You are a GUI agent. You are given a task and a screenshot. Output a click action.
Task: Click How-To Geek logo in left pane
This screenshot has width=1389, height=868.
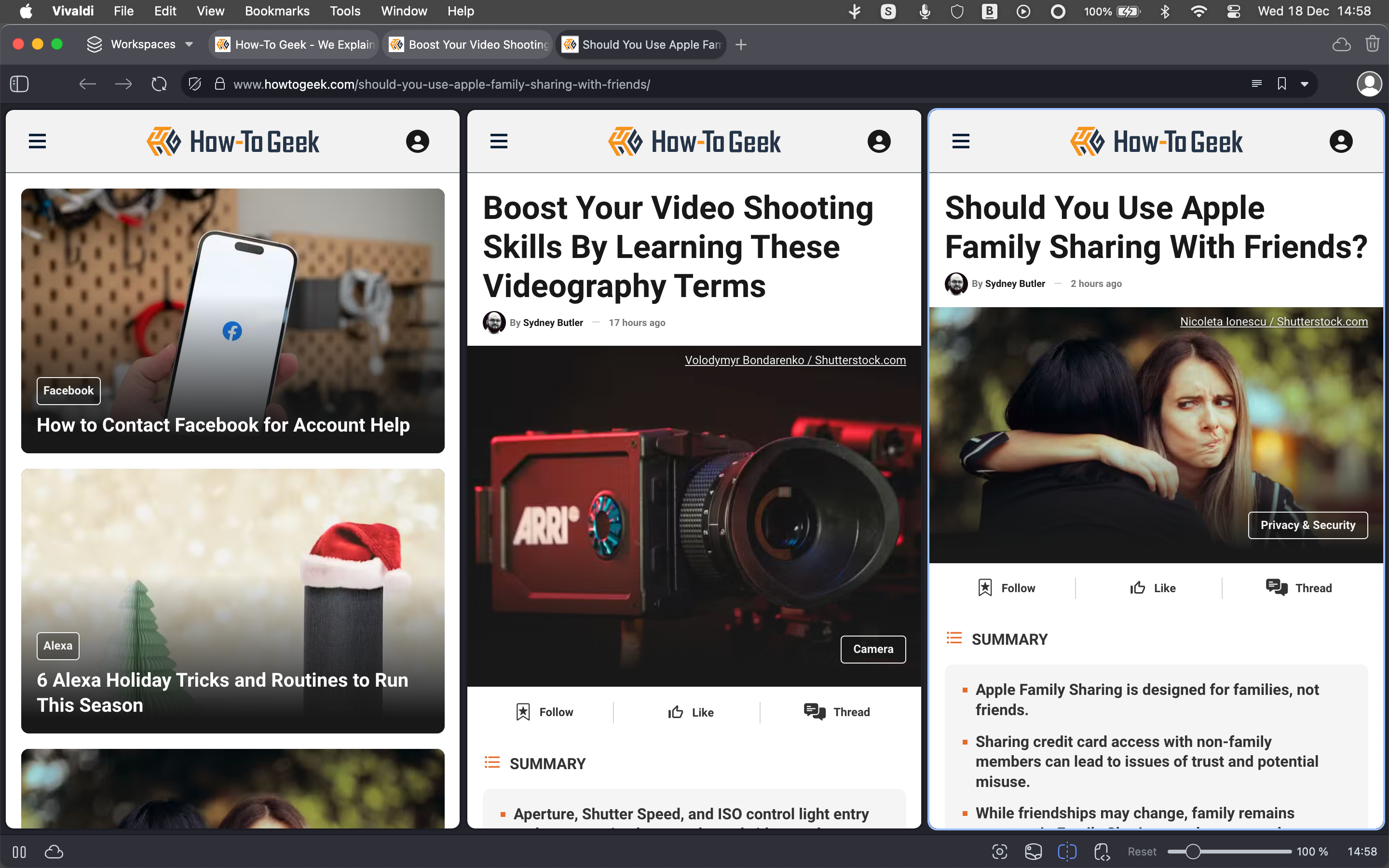coord(233,142)
